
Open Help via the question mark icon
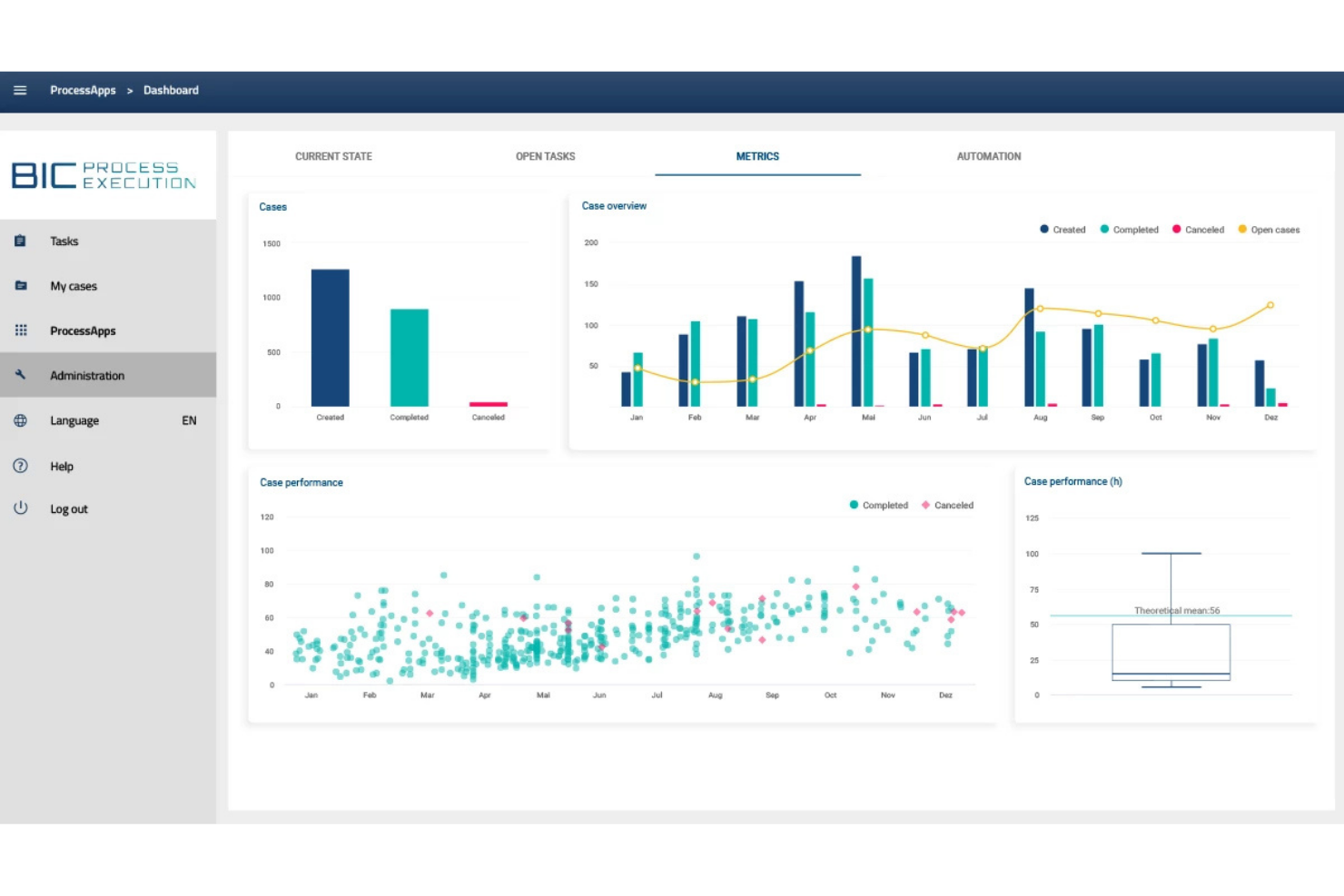click(20, 466)
